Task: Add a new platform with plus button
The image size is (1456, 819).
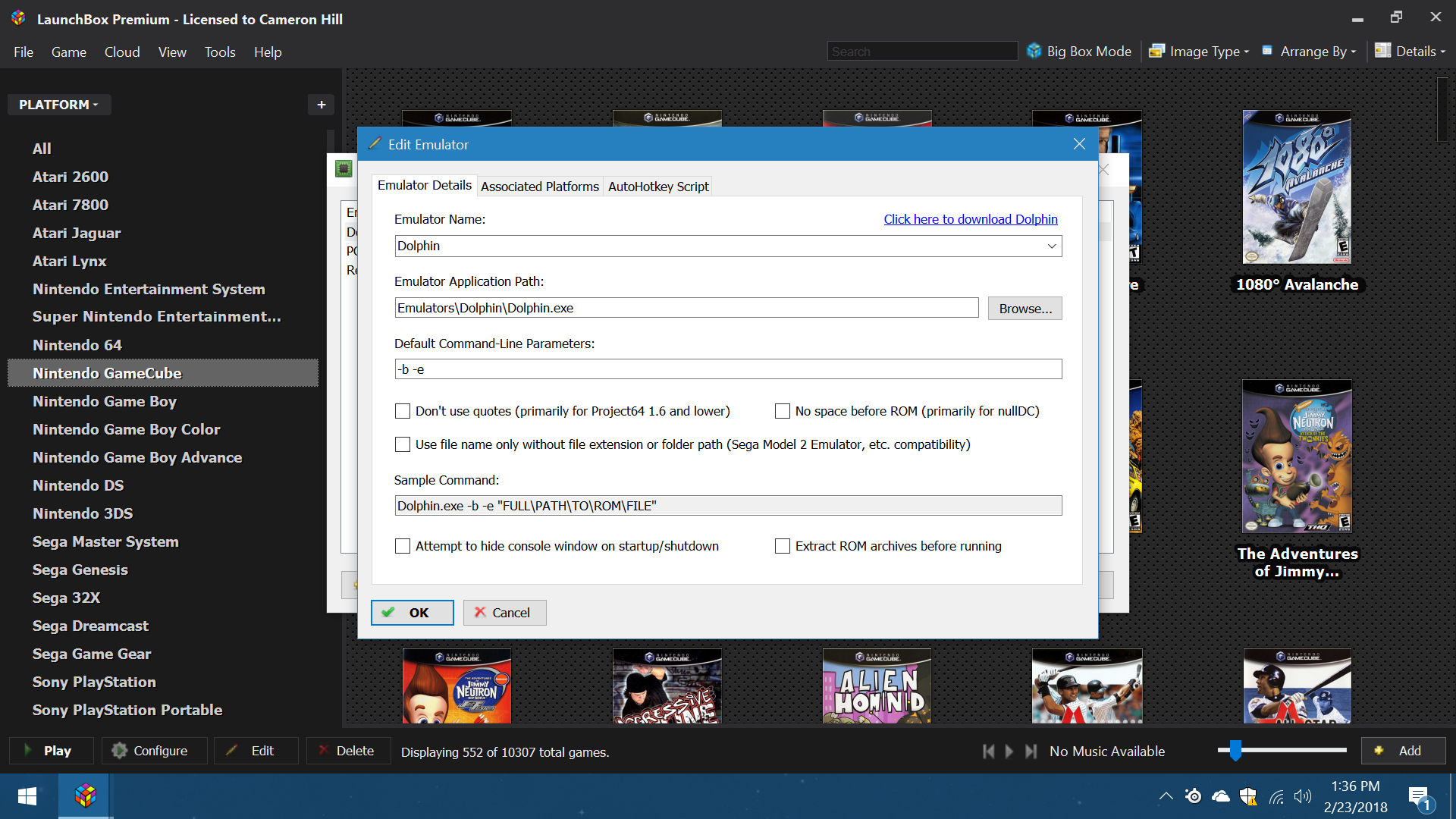Action: coord(322,105)
